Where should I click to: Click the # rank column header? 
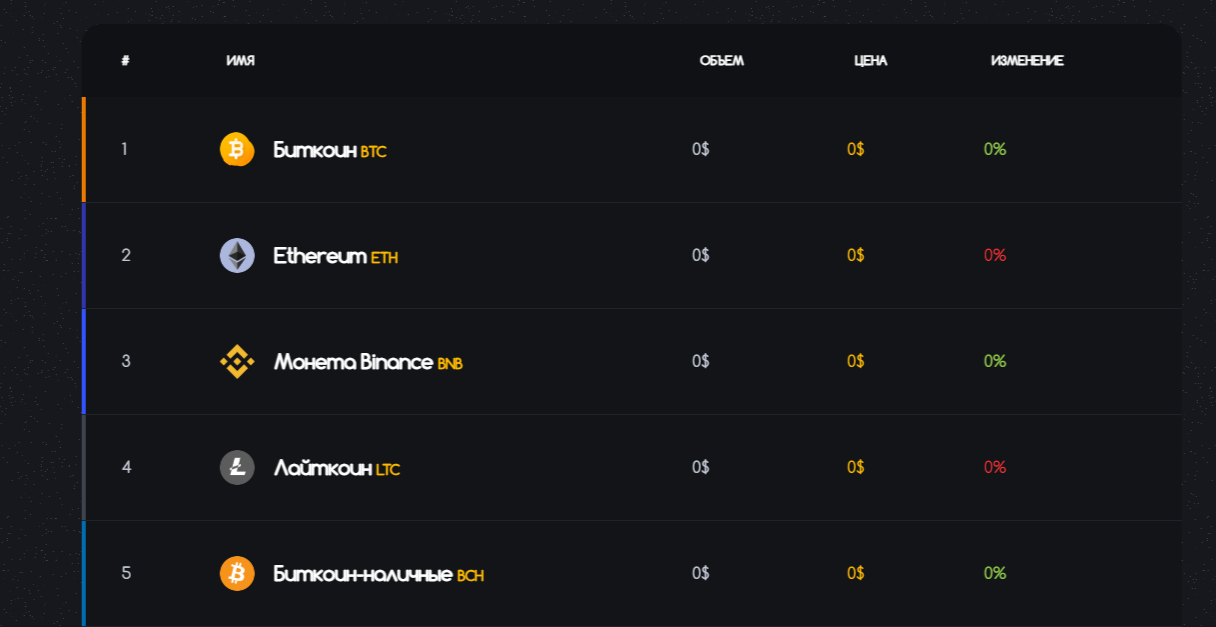pos(125,61)
